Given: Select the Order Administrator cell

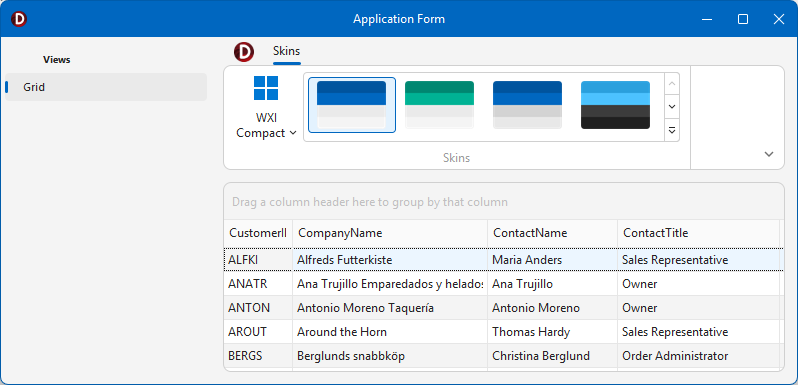Looking at the screenshot, I should click(699, 356).
